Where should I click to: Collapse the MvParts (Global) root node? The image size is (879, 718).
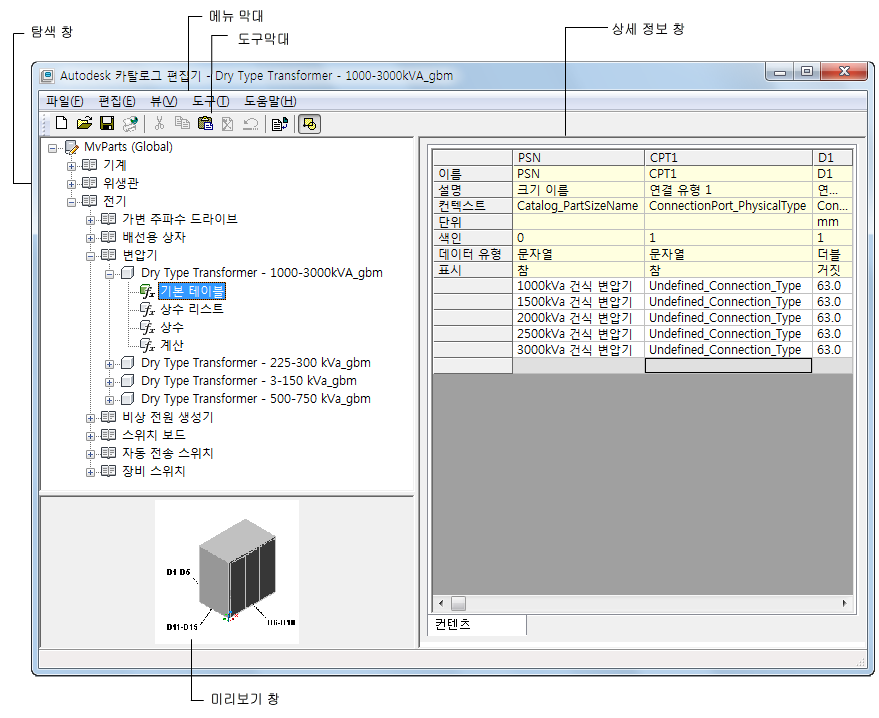53,149
